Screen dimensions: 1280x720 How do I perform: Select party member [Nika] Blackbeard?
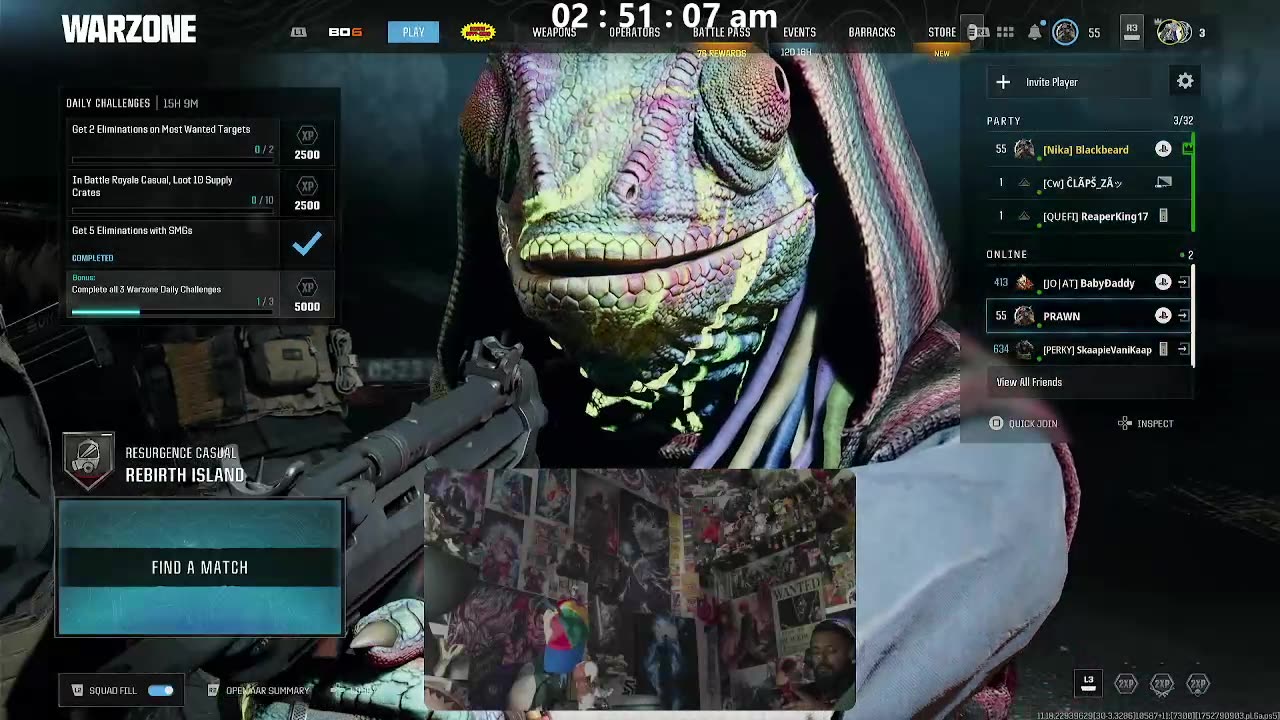tap(1088, 149)
